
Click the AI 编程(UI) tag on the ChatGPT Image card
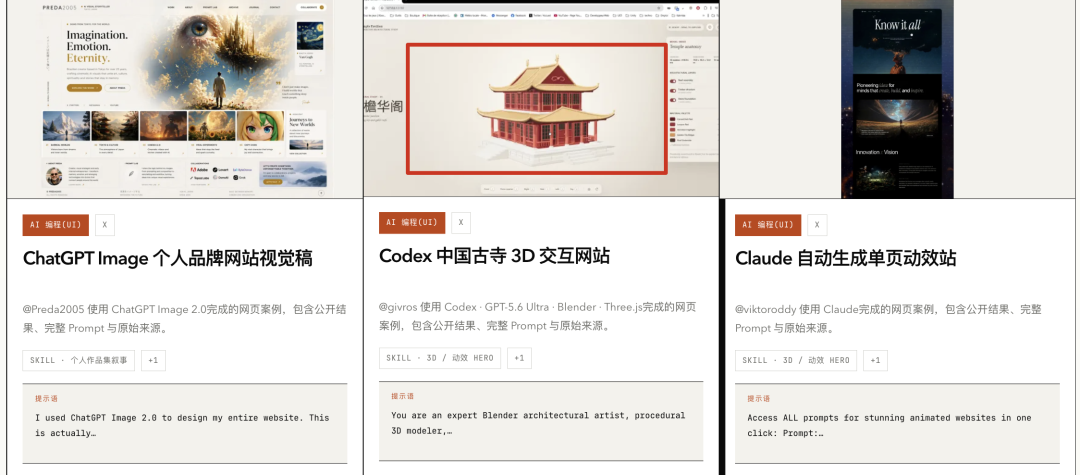point(56,224)
